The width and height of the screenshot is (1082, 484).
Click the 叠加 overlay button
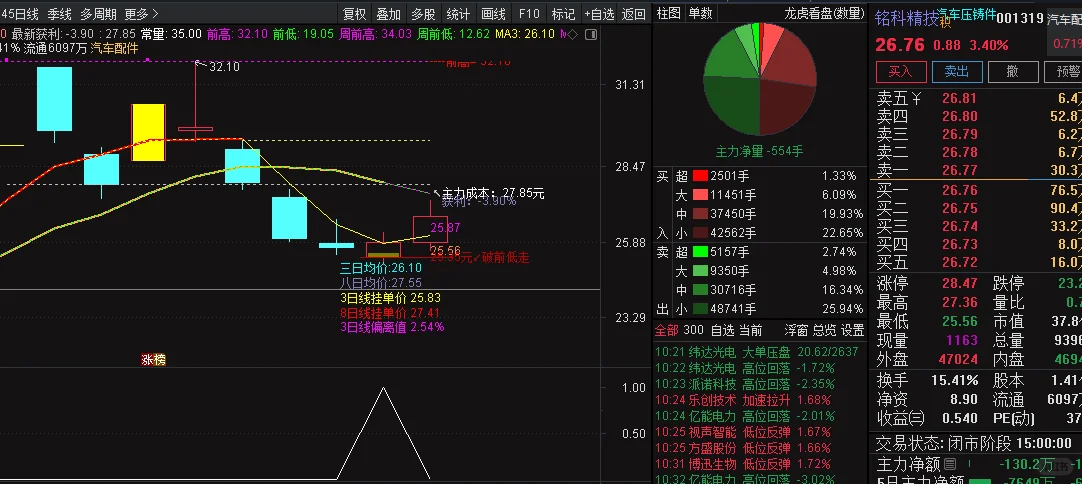point(388,14)
